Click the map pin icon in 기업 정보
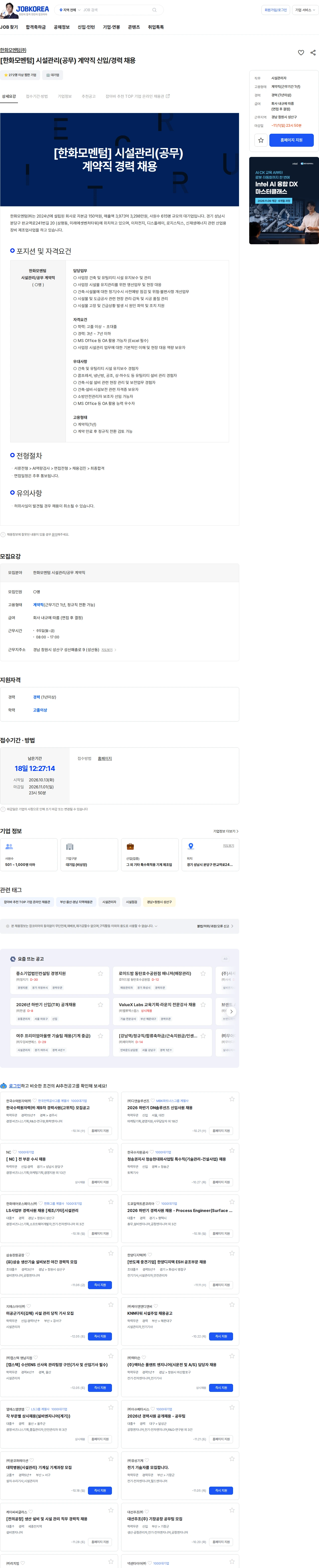This screenshot has height=1568, width=319. [191, 847]
